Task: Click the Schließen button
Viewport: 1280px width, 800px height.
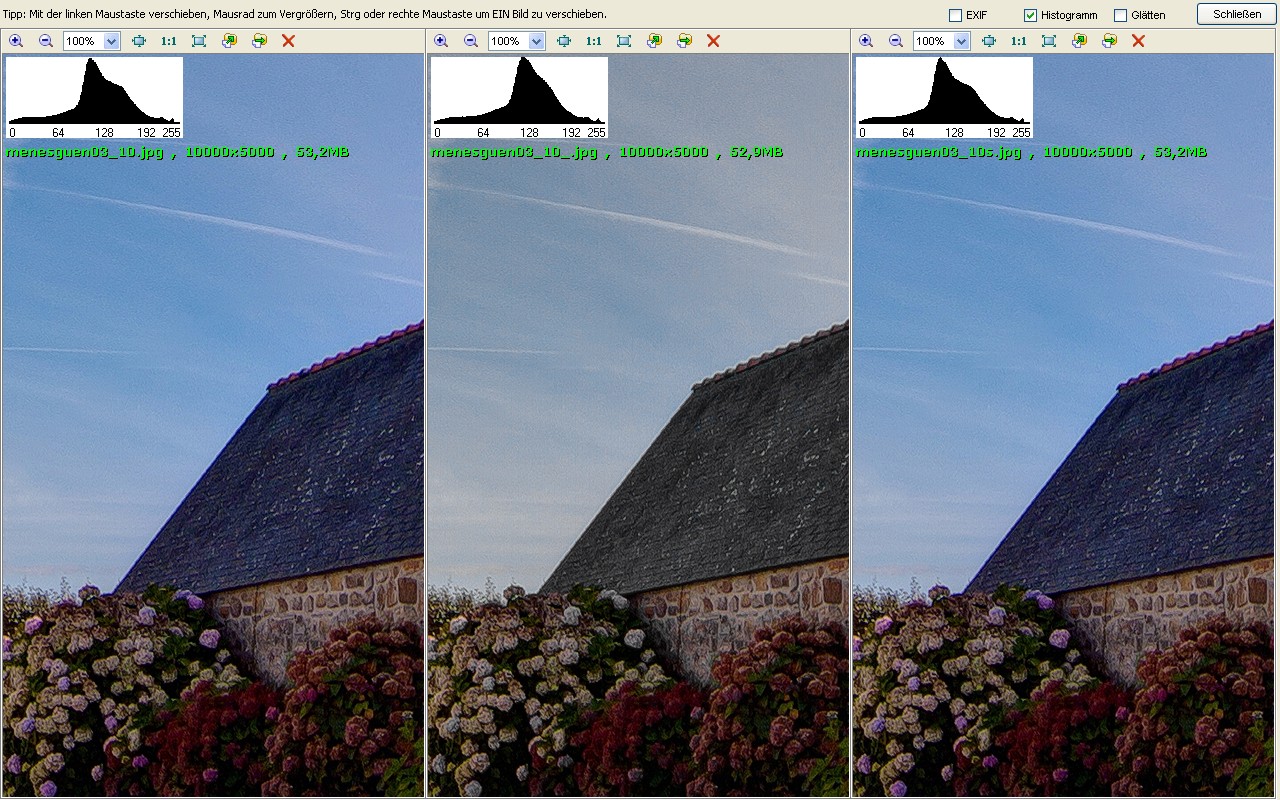Action: tap(1236, 14)
